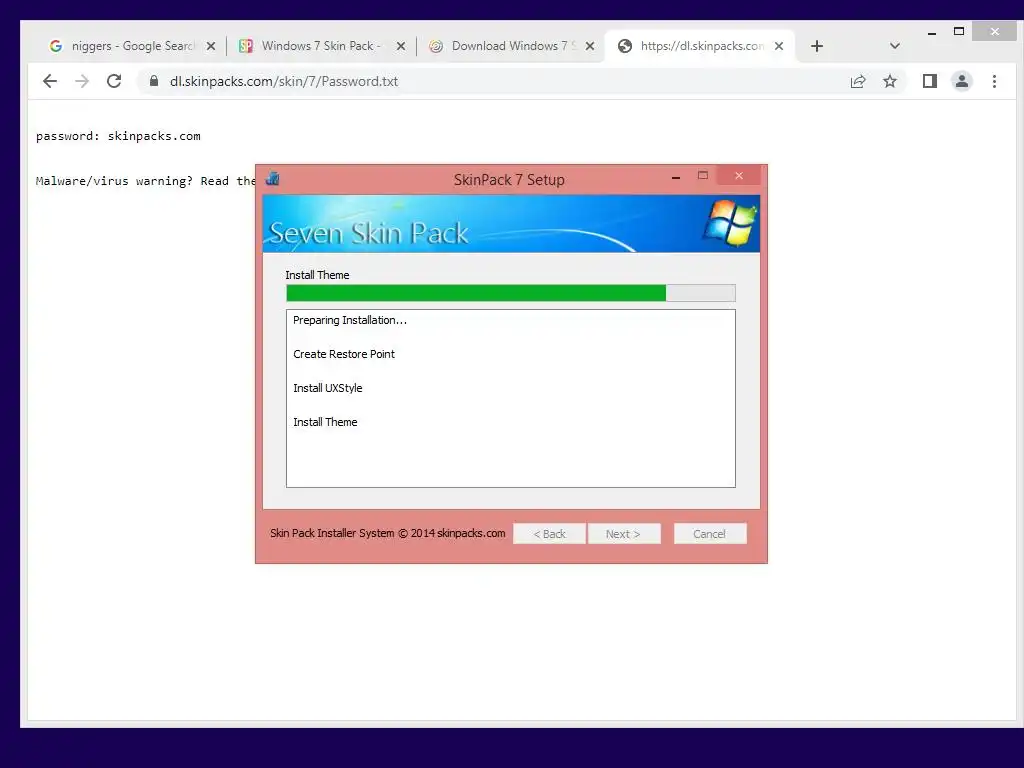Open the side panel icon
This screenshot has width=1024, height=768.
pyautogui.click(x=929, y=81)
